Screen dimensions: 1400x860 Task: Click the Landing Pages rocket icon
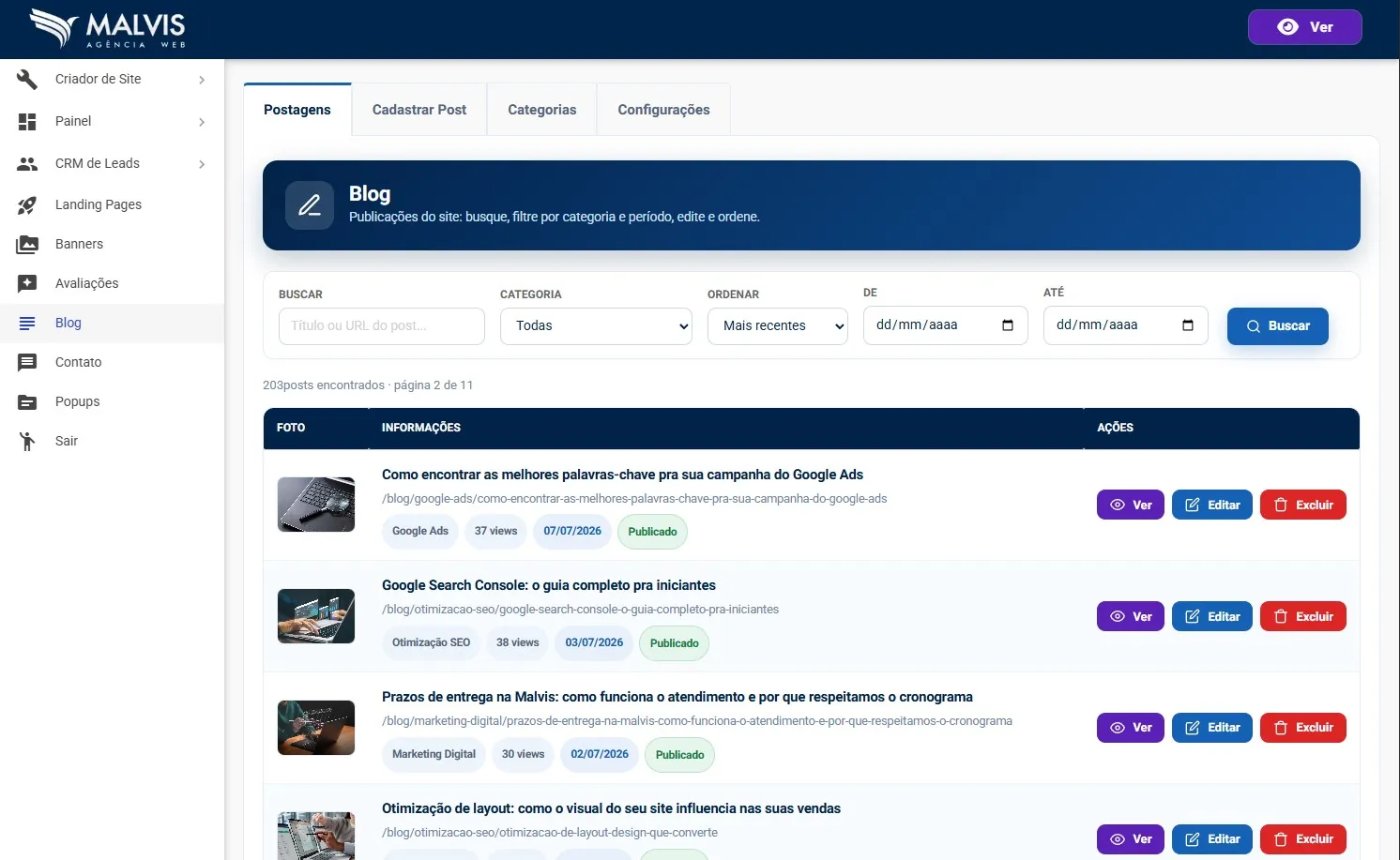[27, 205]
